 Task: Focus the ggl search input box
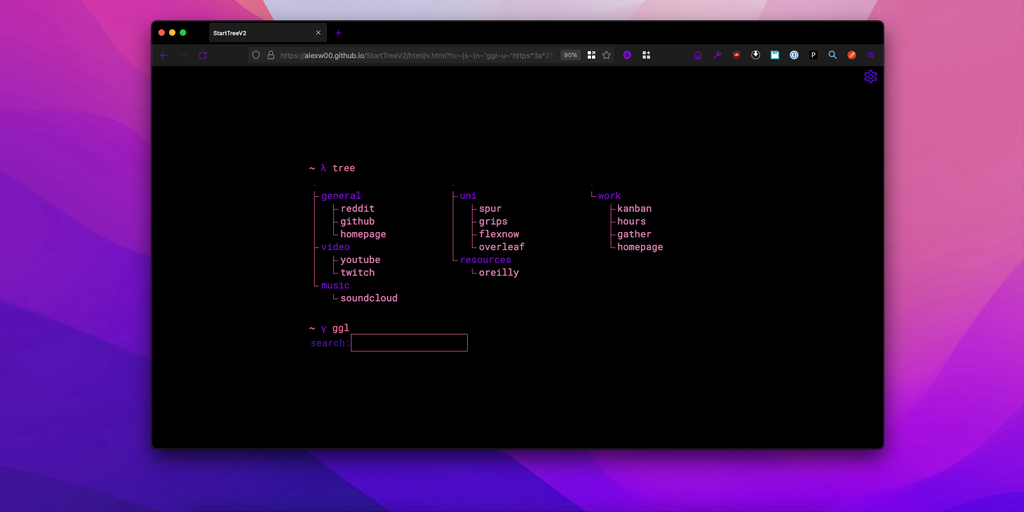point(409,343)
